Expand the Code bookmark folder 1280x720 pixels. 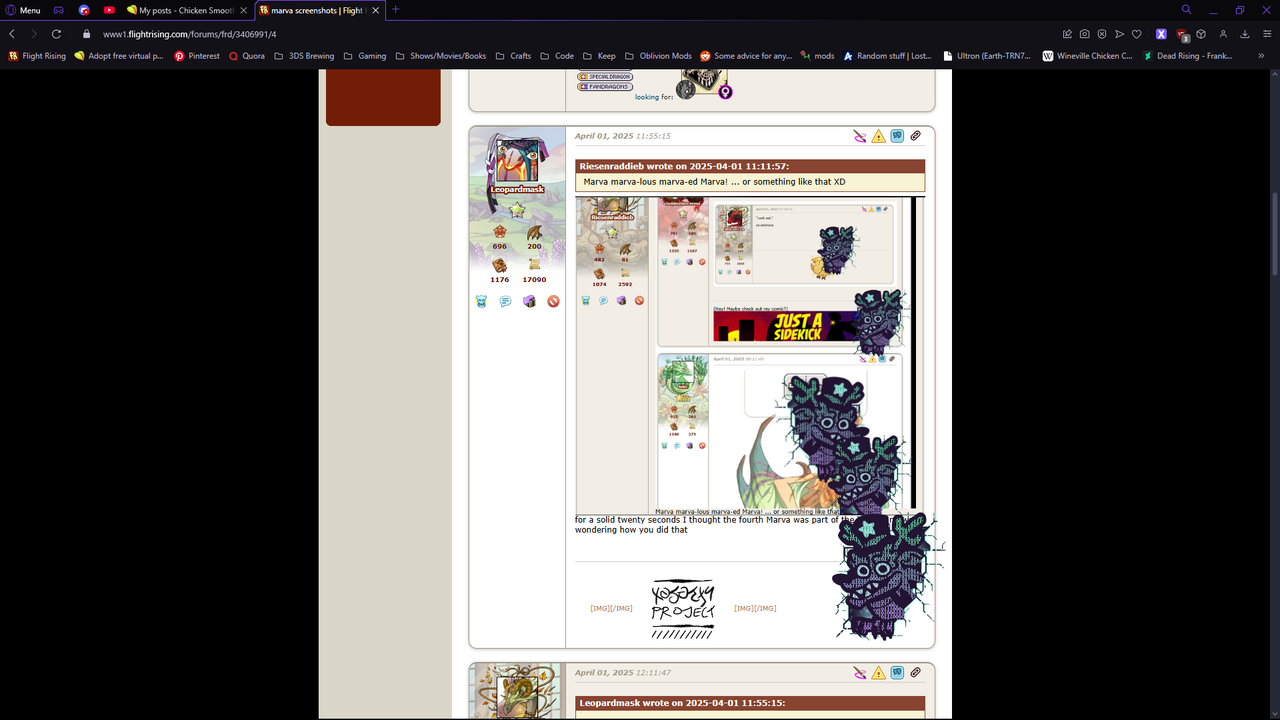557,56
